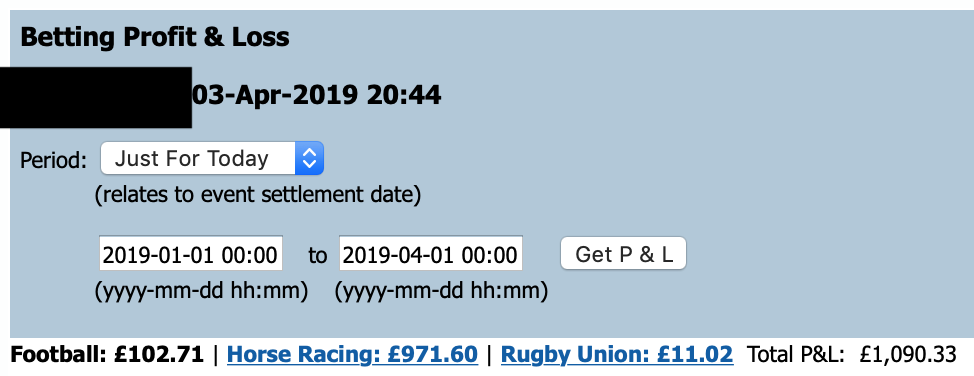Click the Period: label text
This screenshot has width=974, height=376.
pos(53,160)
